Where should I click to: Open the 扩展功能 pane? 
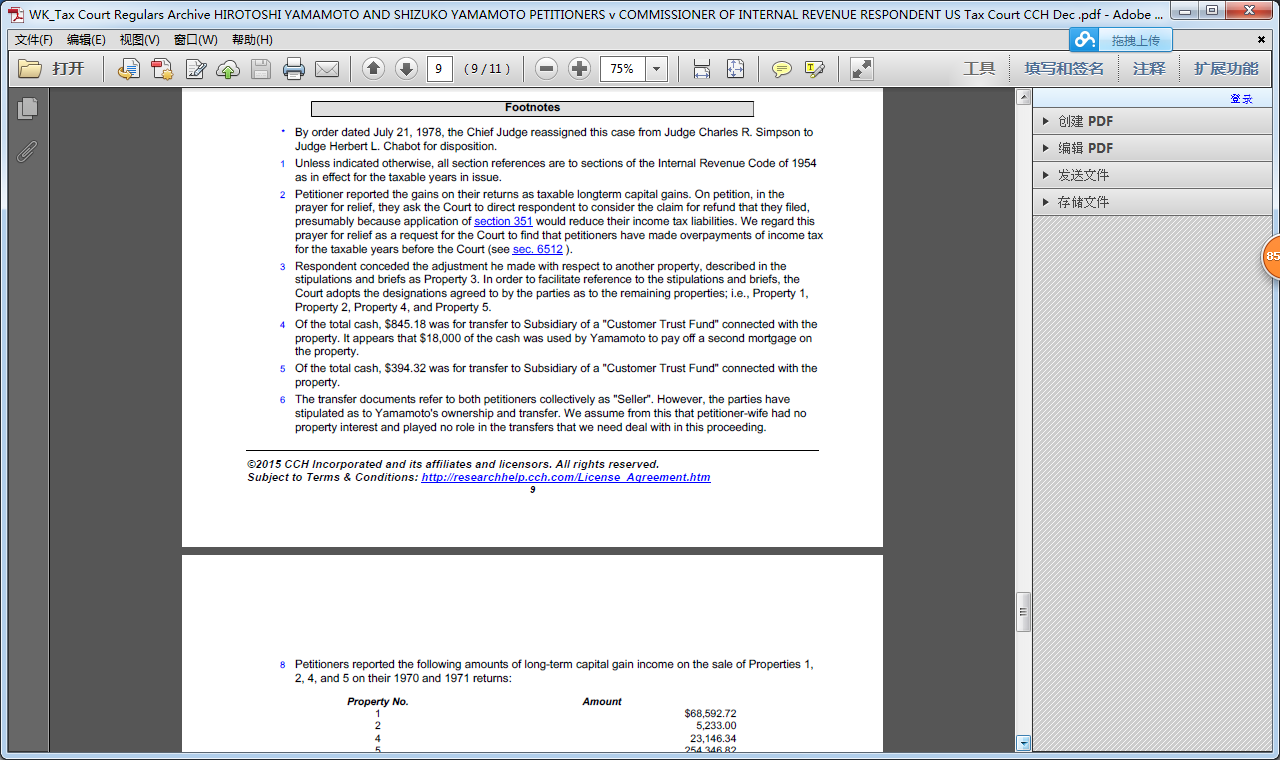(1226, 69)
